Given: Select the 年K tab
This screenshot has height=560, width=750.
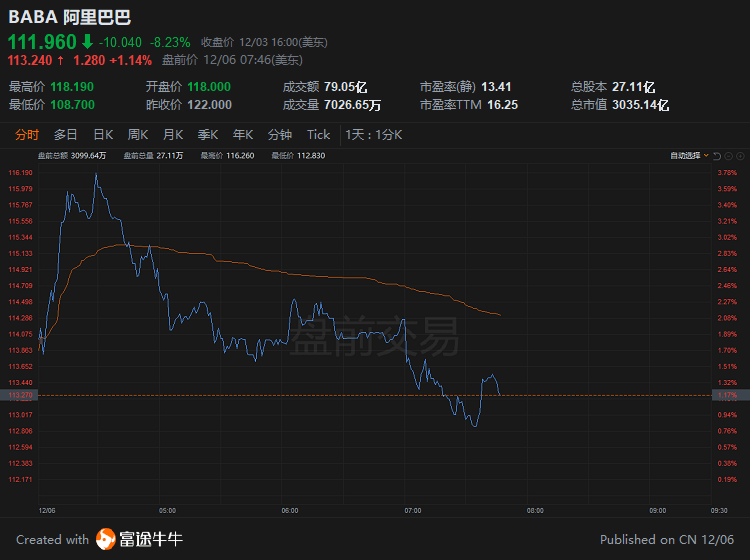Looking at the screenshot, I should pyautogui.click(x=243, y=135).
